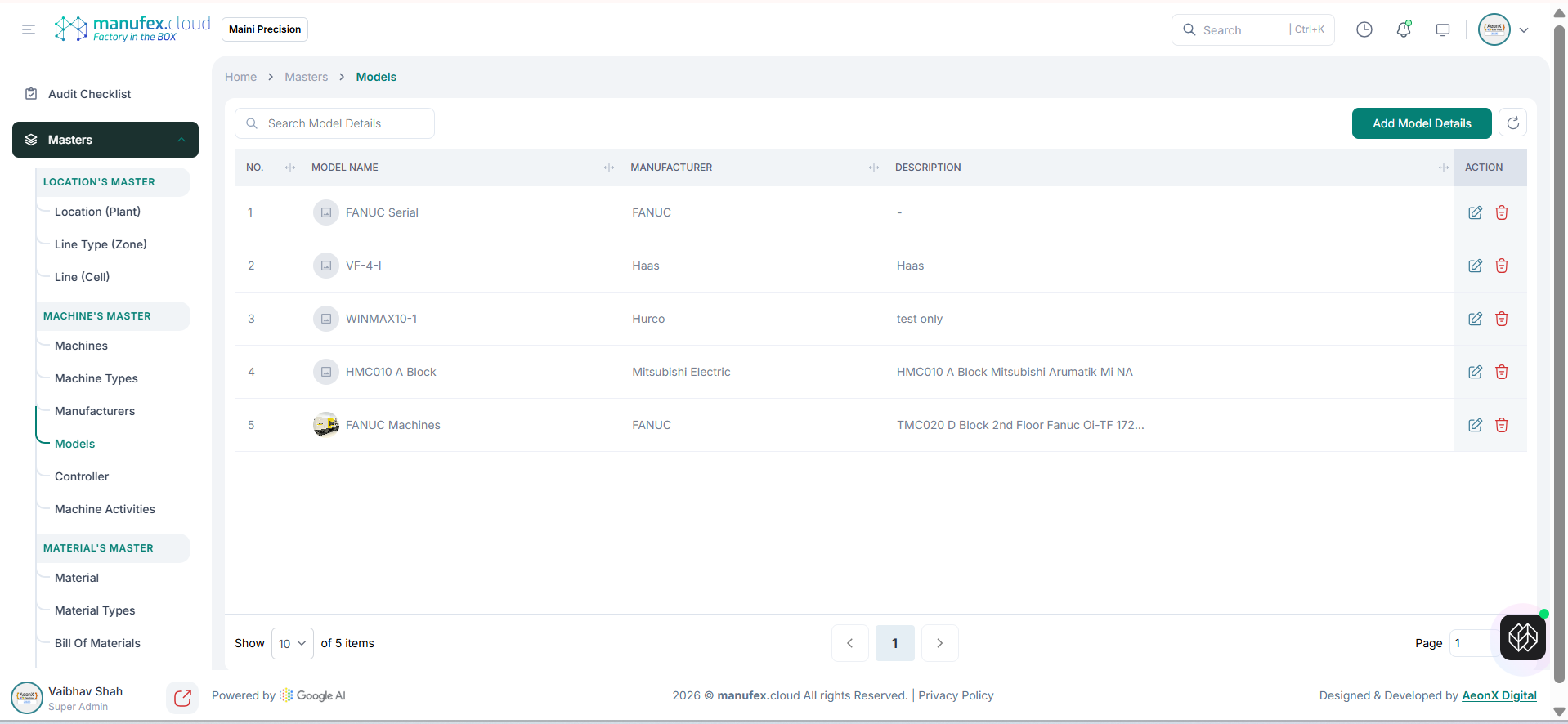Click the Search Model Details field
Screen dimensions: 1568x724
tap(335, 123)
